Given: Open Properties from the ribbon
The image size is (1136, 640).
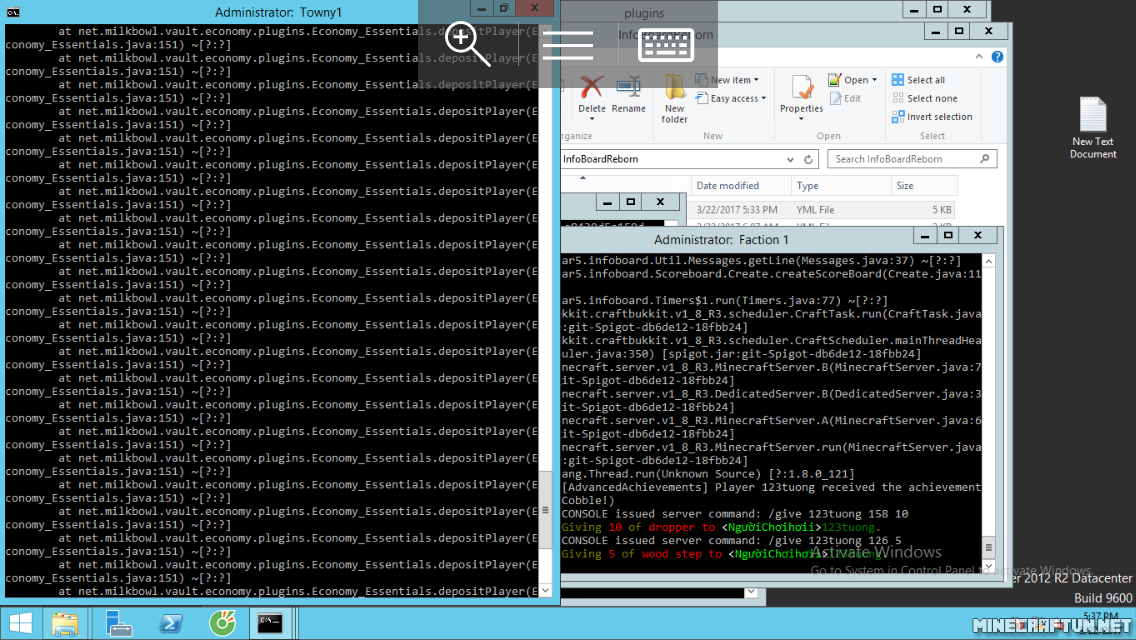Looking at the screenshot, I should [801, 96].
